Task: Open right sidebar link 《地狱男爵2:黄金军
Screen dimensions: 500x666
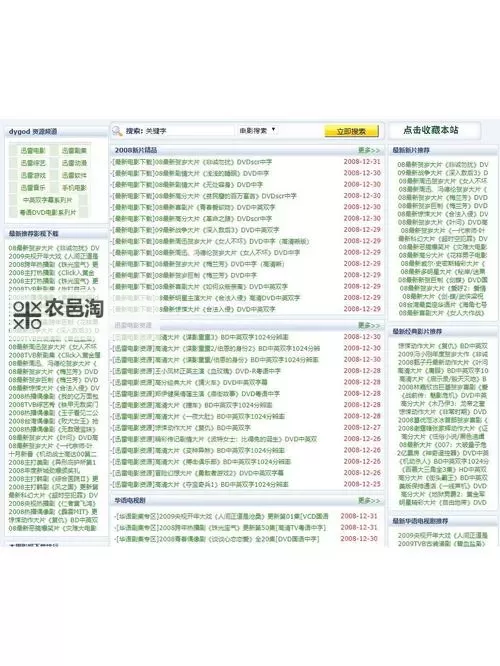Action: click(443, 494)
